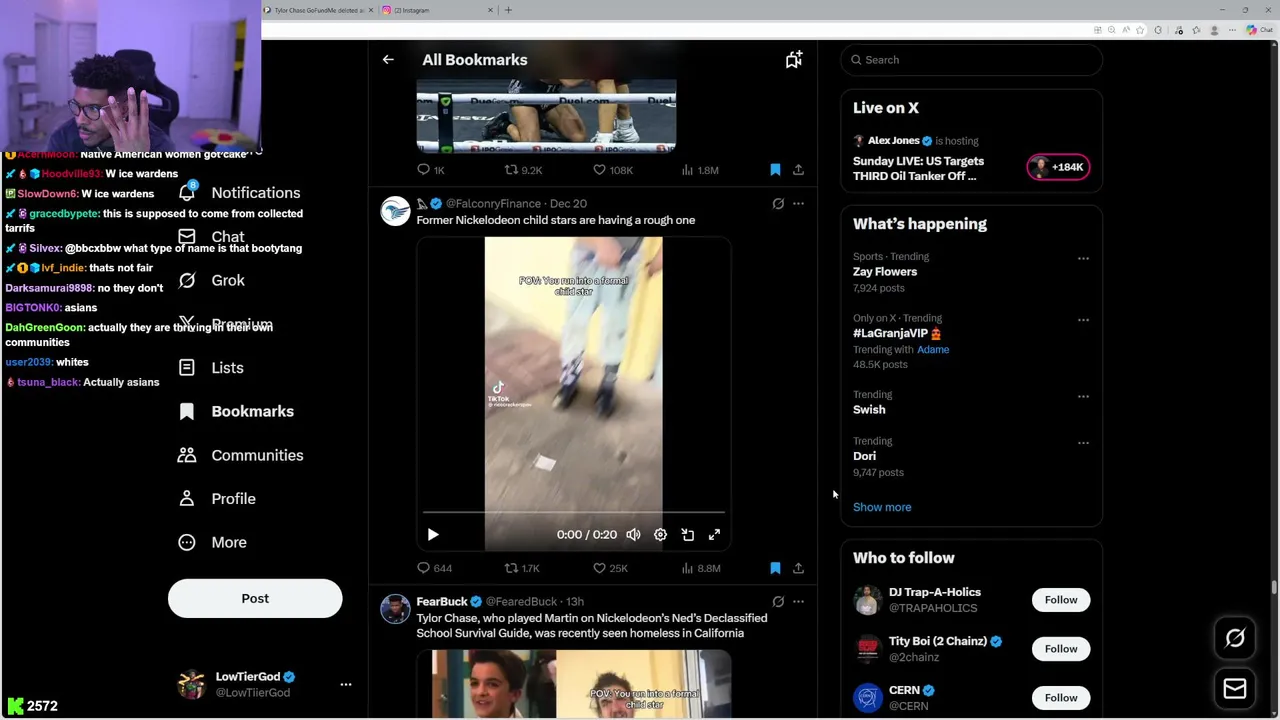The image size is (1280, 720).
Task: Click the Post button
Action: click(255, 598)
